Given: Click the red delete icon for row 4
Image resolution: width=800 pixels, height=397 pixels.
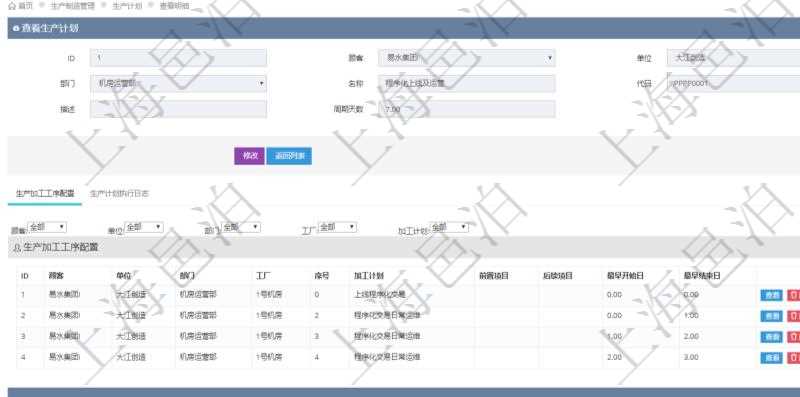Looking at the screenshot, I should point(793,358).
